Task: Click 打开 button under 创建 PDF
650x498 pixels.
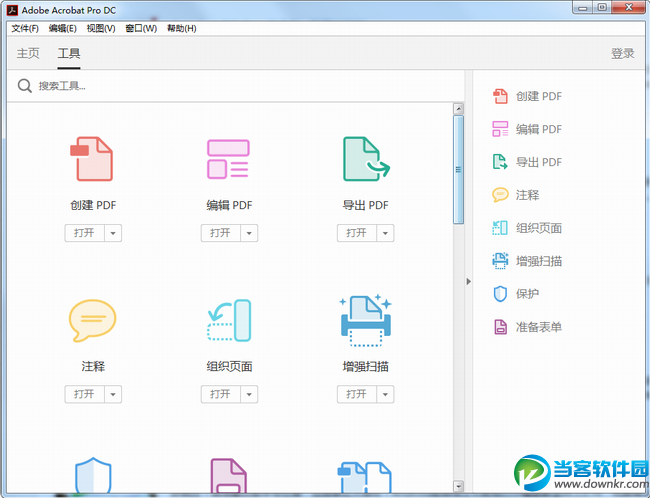Action: click(x=85, y=233)
